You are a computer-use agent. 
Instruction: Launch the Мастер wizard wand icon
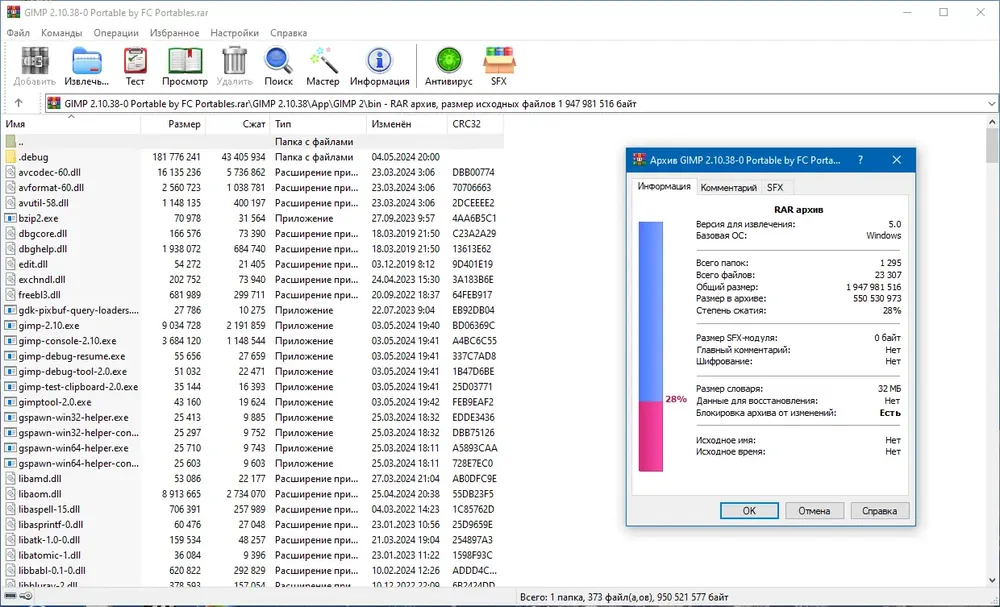[x=323, y=61]
